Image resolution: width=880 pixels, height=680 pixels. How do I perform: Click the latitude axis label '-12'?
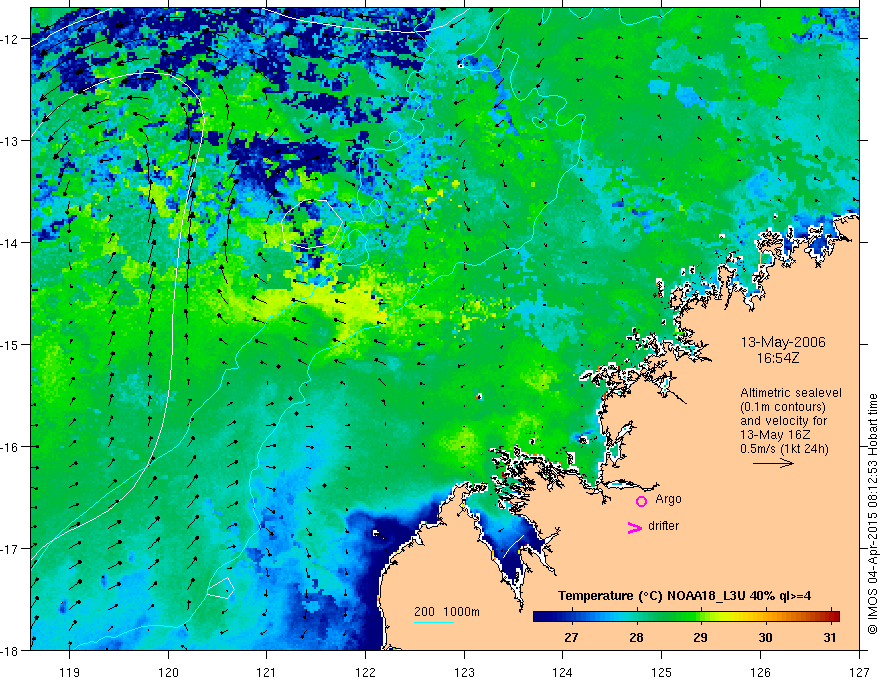tap(12, 39)
